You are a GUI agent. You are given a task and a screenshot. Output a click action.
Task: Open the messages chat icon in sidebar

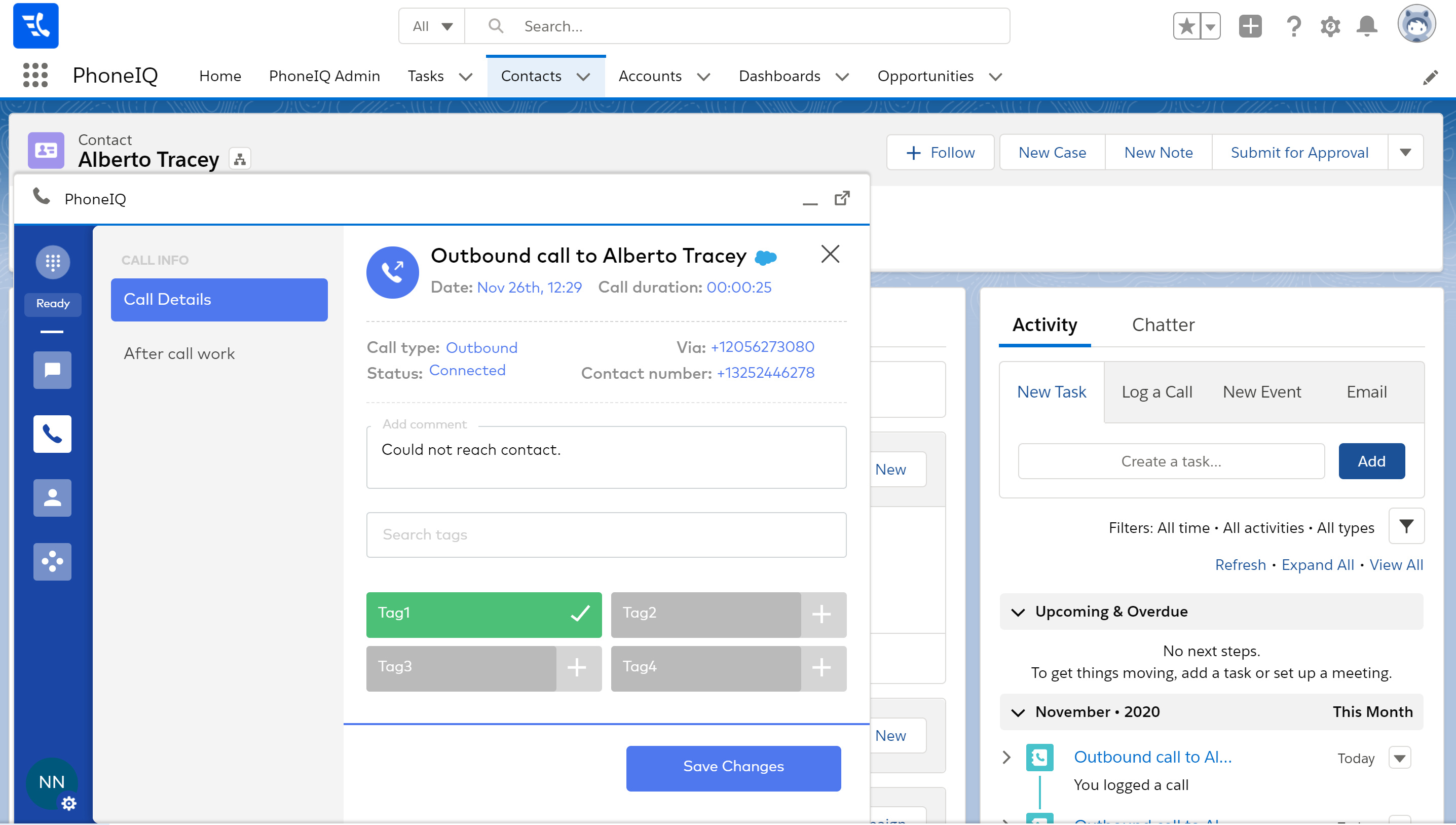click(53, 370)
